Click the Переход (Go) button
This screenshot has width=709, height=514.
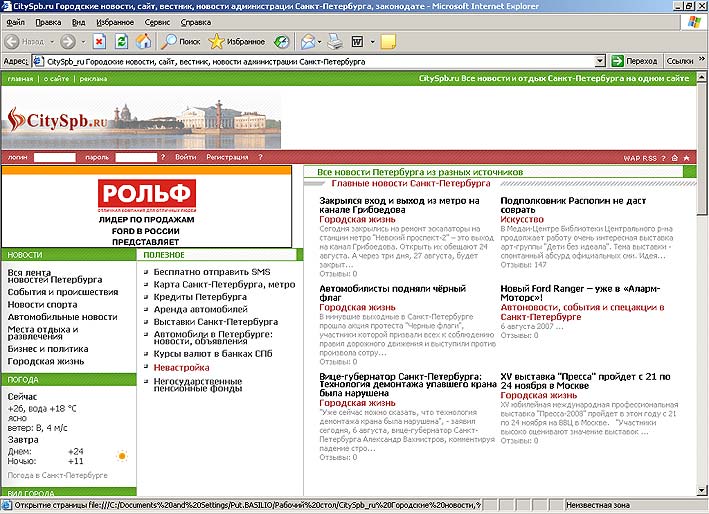(x=634, y=61)
